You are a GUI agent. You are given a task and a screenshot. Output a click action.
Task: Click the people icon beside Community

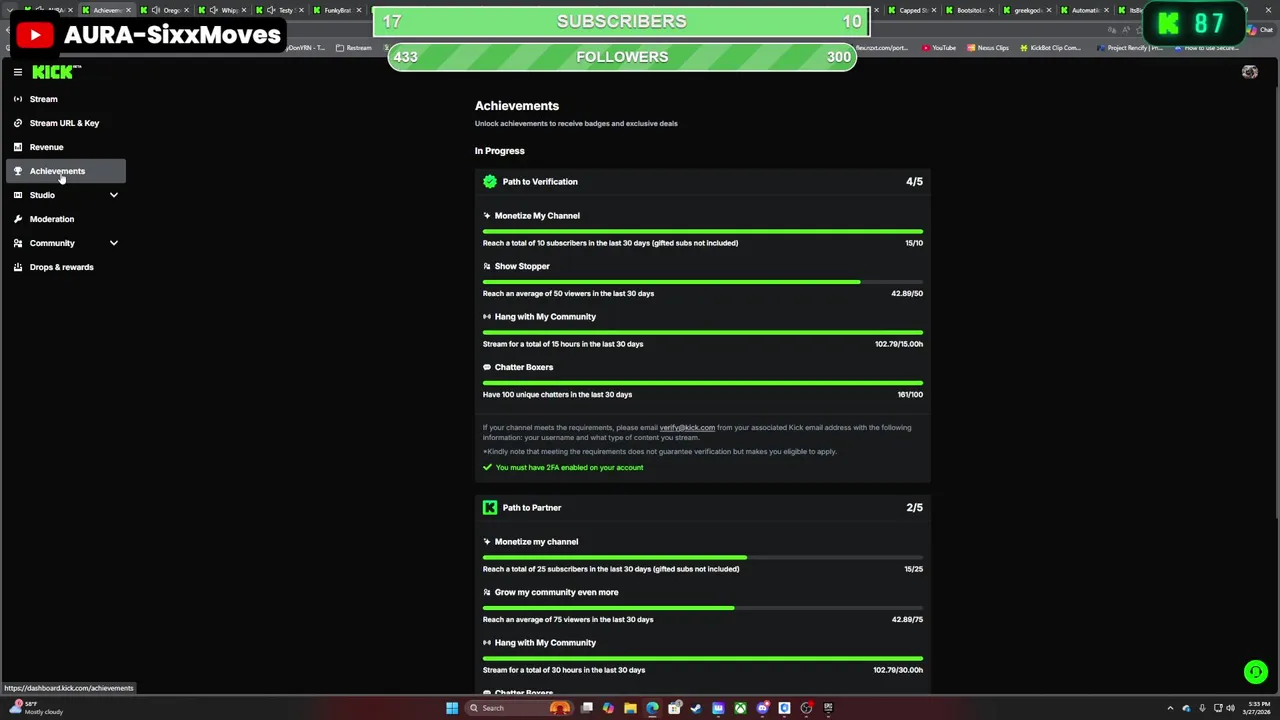[x=18, y=243]
